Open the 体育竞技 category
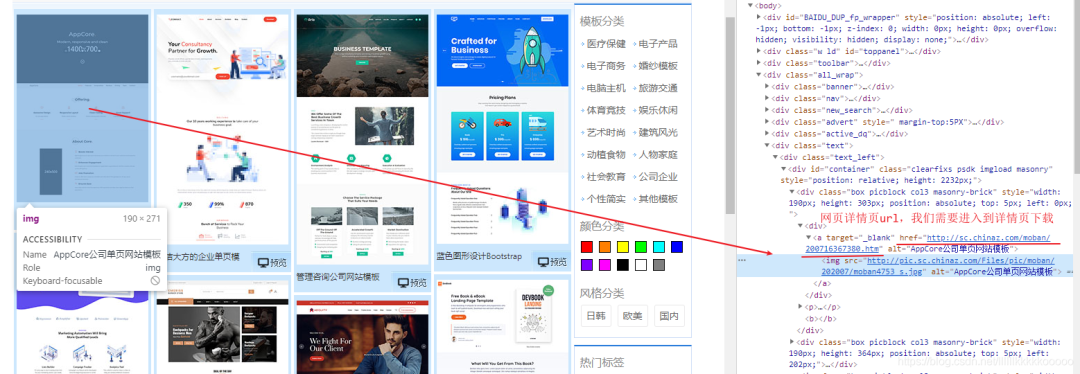The image size is (1080, 374). click(606, 110)
